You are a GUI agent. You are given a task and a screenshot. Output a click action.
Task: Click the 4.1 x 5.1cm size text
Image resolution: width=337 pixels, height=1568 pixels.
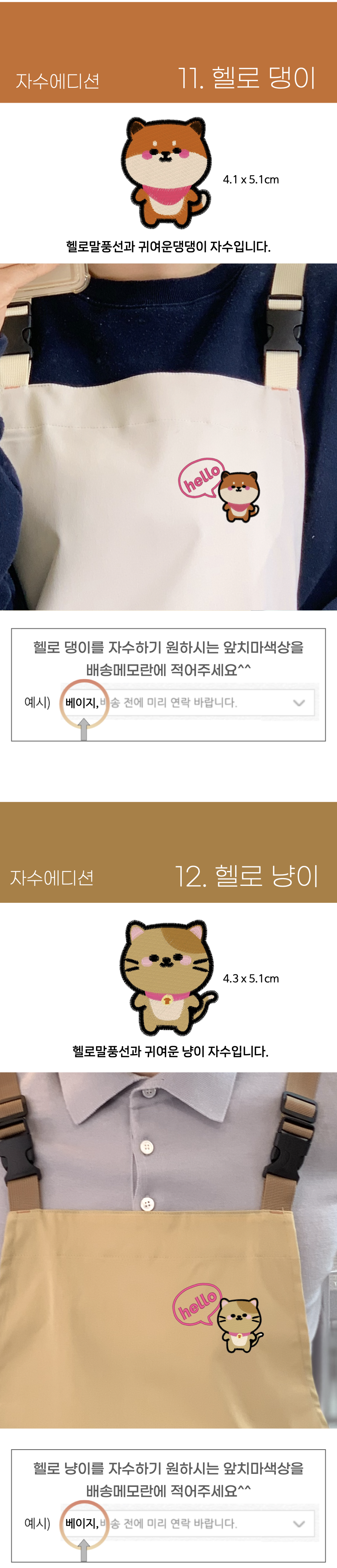click(x=251, y=180)
